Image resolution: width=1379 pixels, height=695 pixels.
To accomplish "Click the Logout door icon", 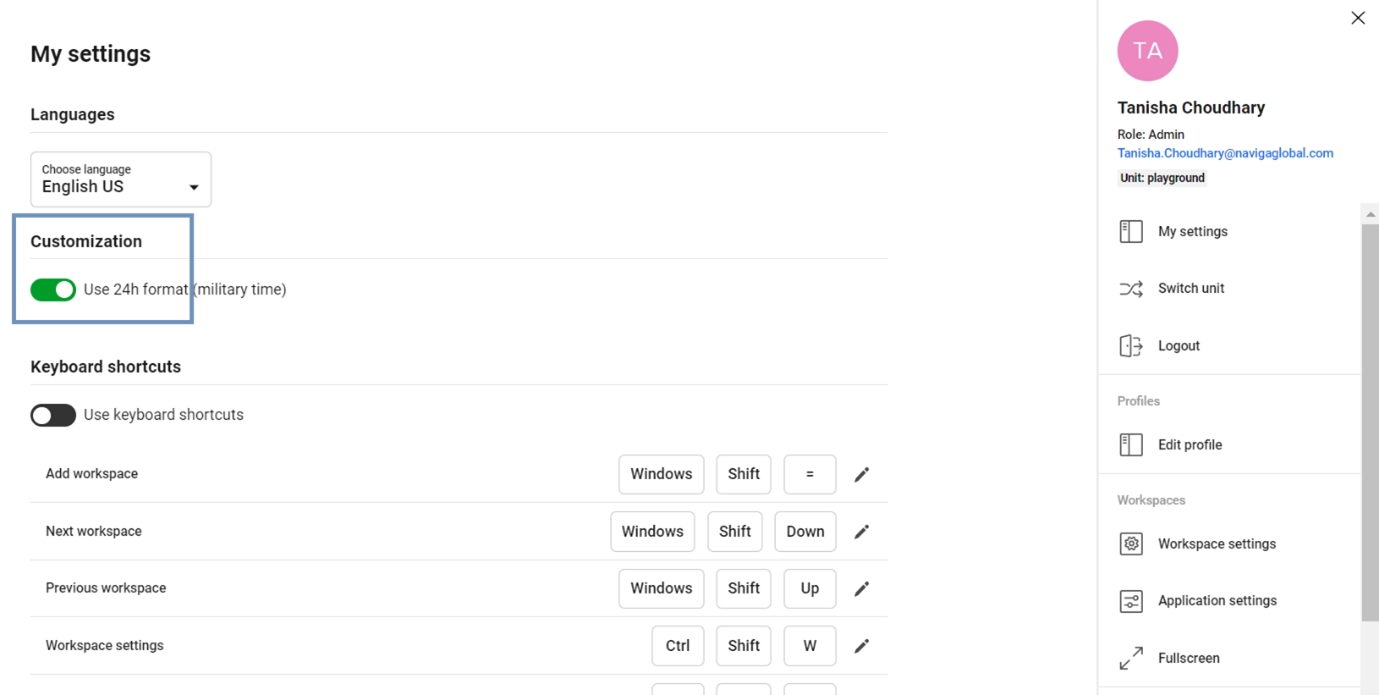I will [1131, 346].
